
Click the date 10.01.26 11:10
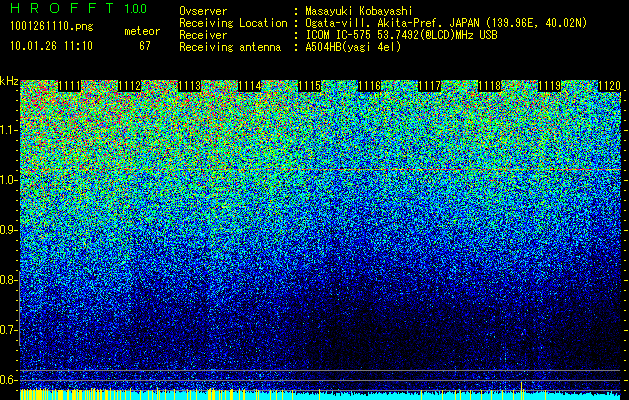[x=51, y=46]
